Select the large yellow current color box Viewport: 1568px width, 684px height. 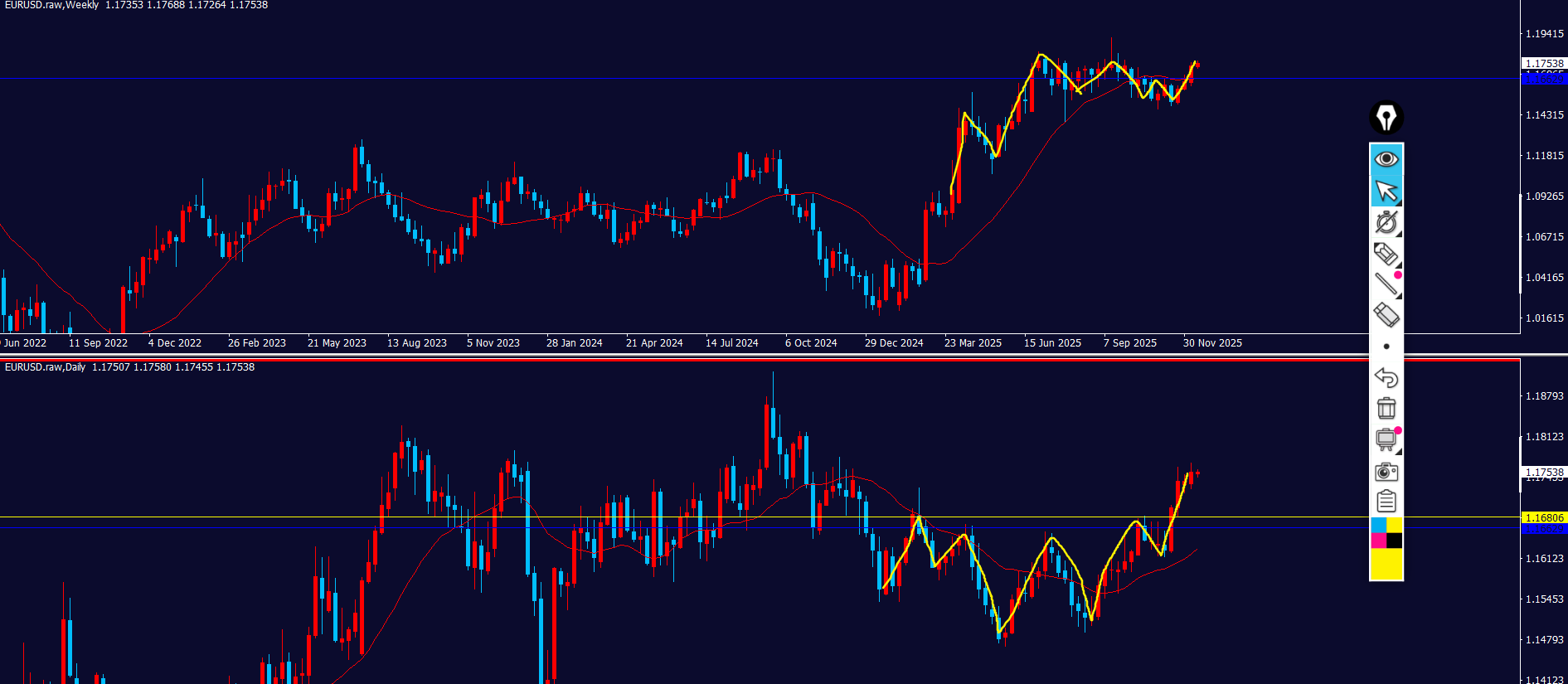(x=1386, y=565)
